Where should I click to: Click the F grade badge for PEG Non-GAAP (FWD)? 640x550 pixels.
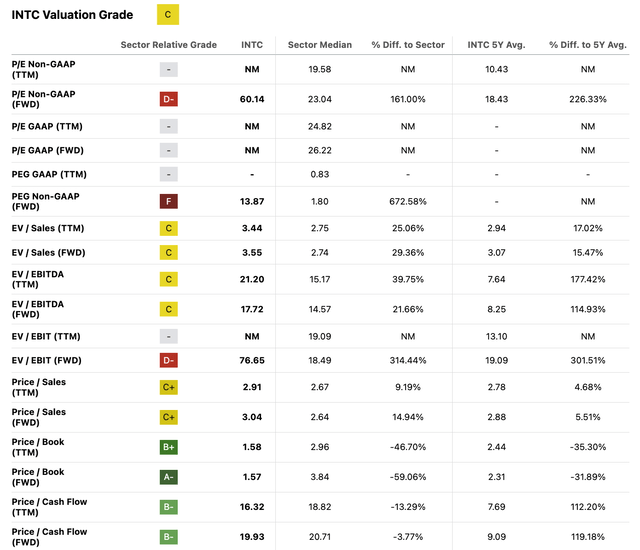168,201
